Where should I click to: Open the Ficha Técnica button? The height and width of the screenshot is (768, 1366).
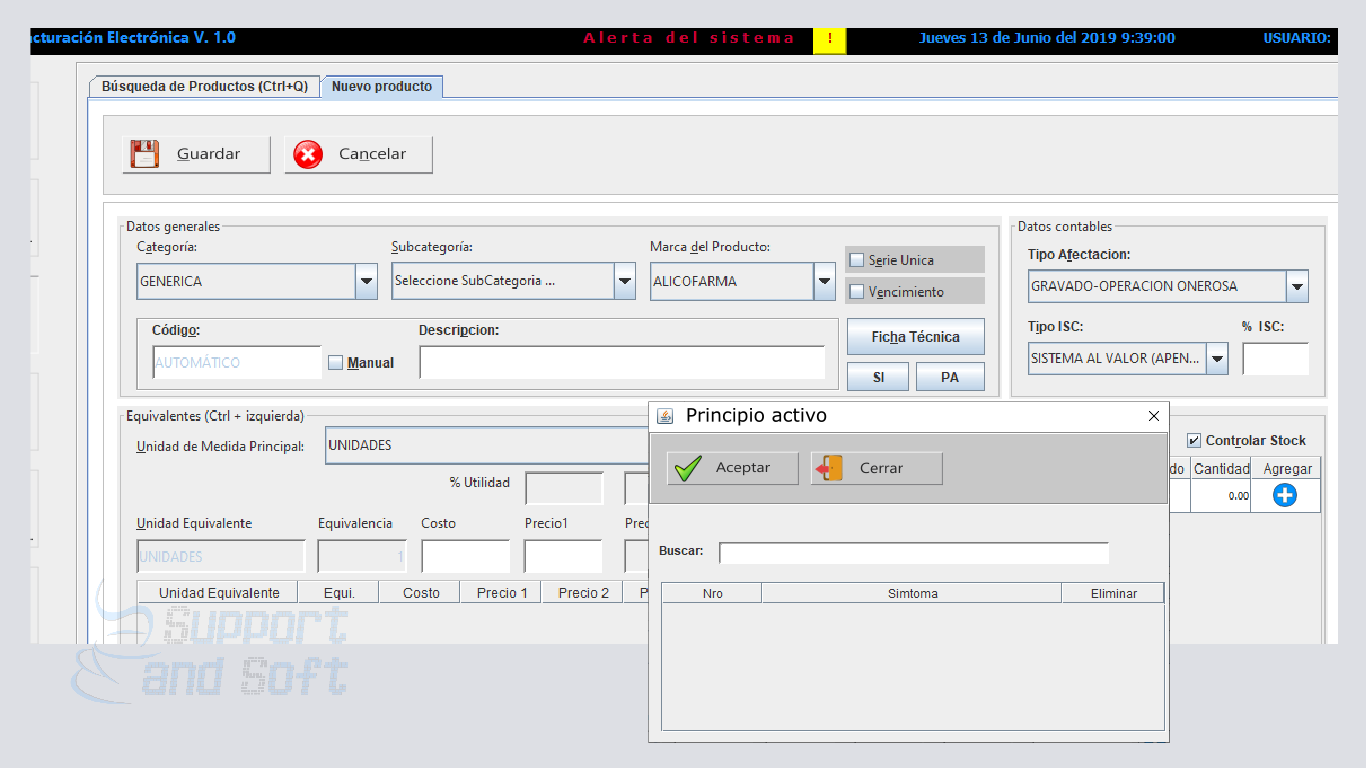point(915,337)
